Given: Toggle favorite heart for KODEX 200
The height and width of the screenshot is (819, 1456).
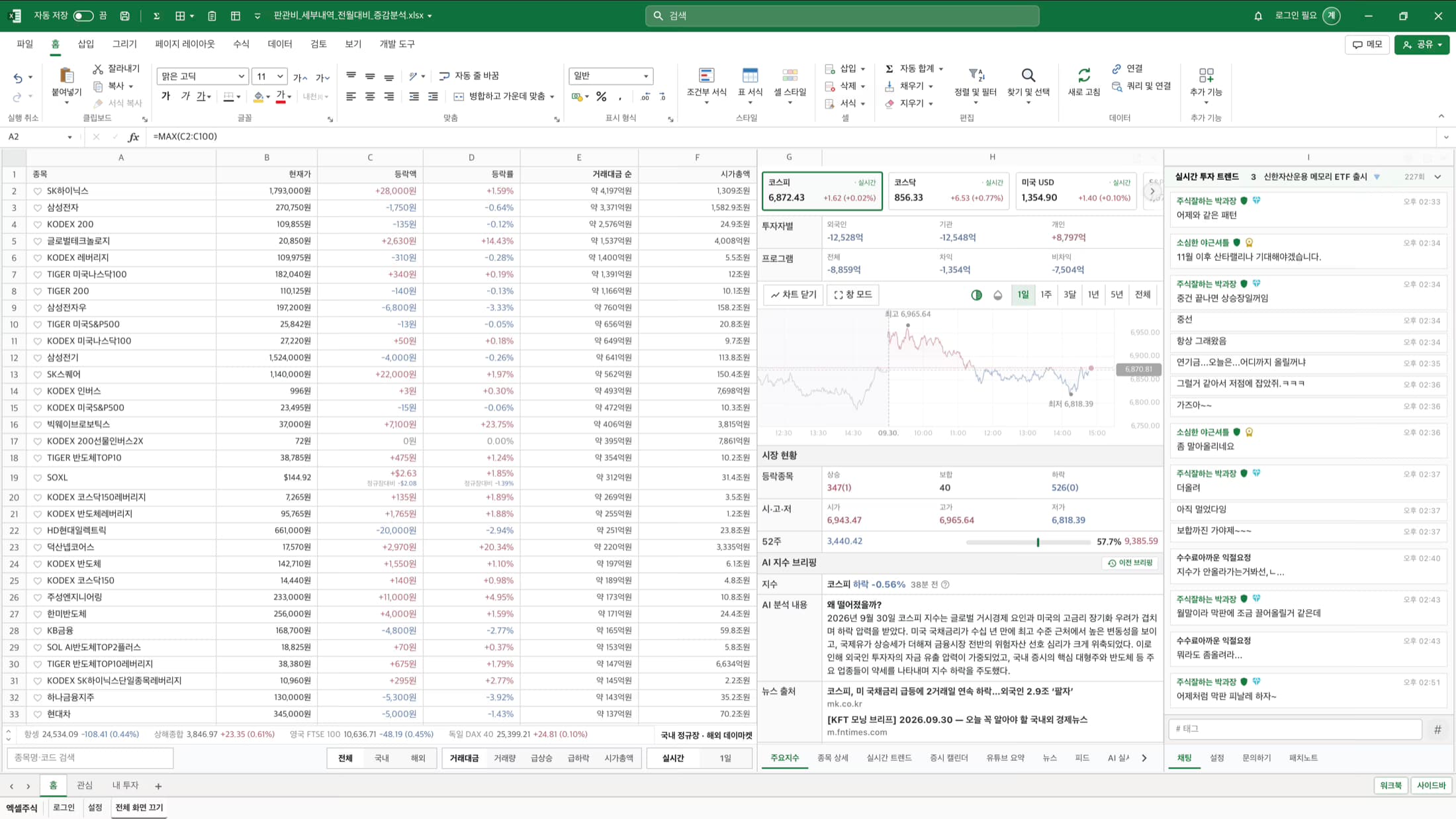Looking at the screenshot, I should pyautogui.click(x=38, y=224).
